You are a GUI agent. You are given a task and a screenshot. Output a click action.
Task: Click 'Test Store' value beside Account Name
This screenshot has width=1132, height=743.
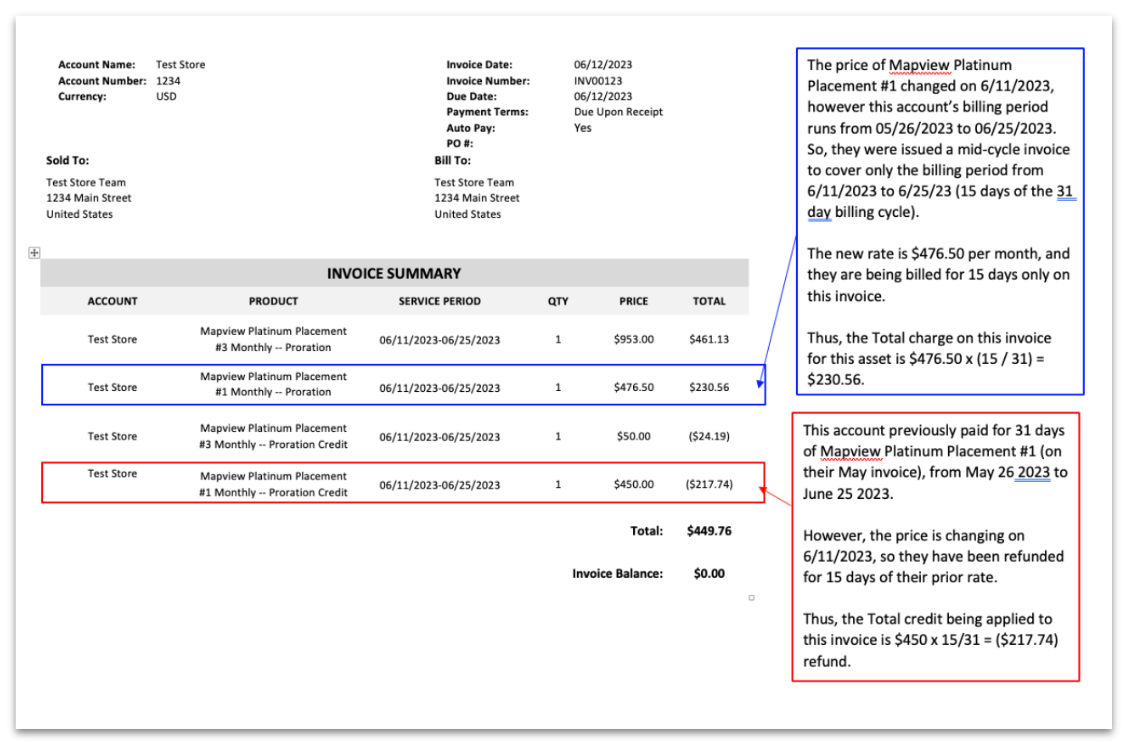click(x=180, y=65)
